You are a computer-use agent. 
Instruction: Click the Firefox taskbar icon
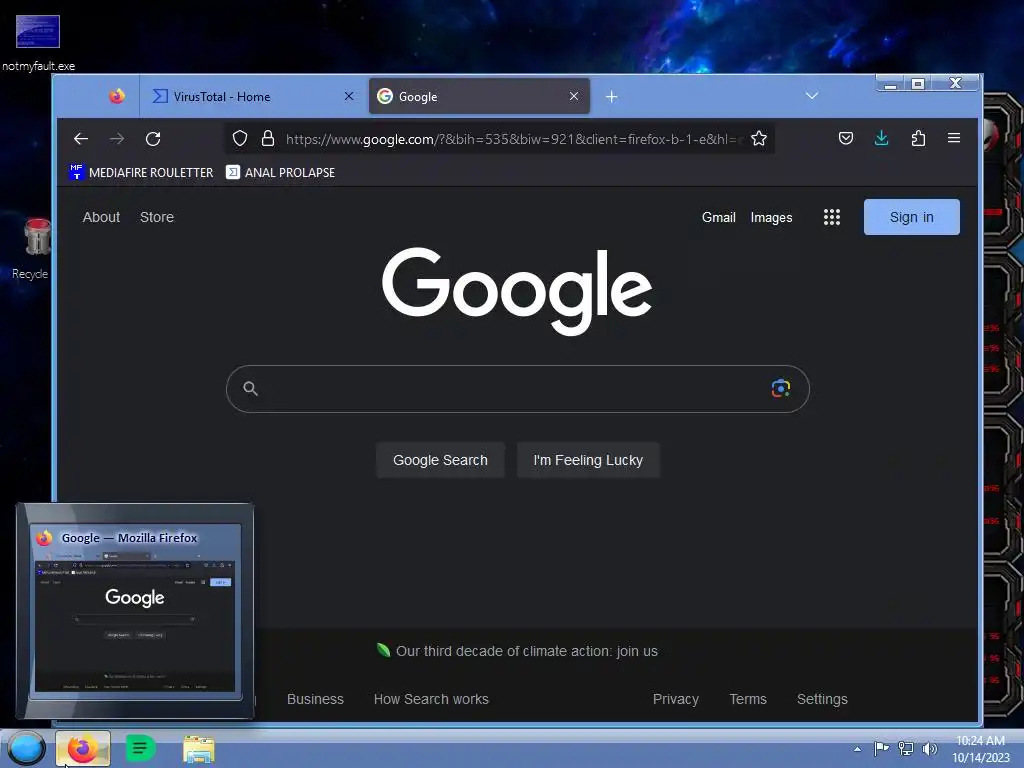point(82,748)
